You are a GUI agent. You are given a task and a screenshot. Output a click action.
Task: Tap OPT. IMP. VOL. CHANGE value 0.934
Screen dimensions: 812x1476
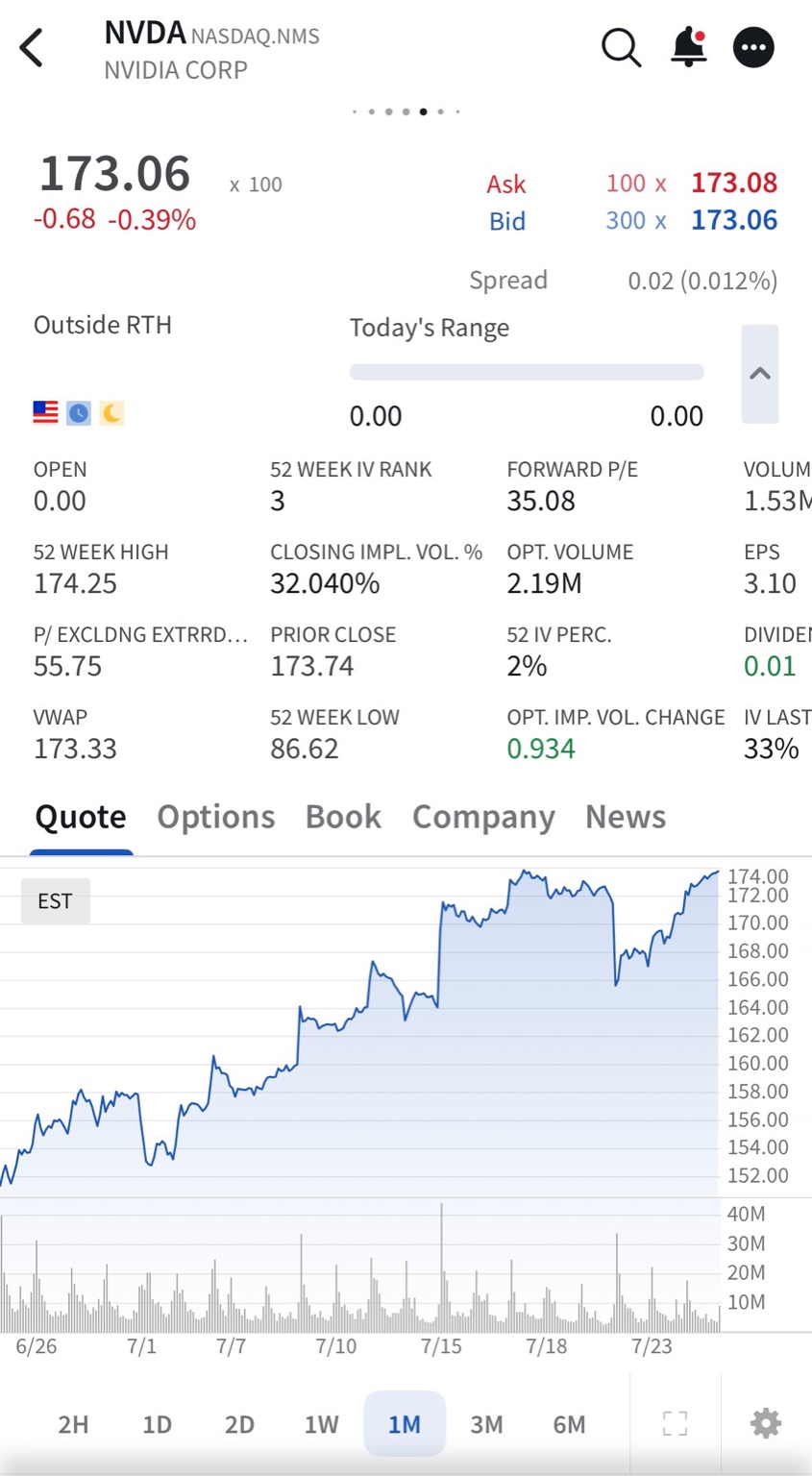coord(541,749)
